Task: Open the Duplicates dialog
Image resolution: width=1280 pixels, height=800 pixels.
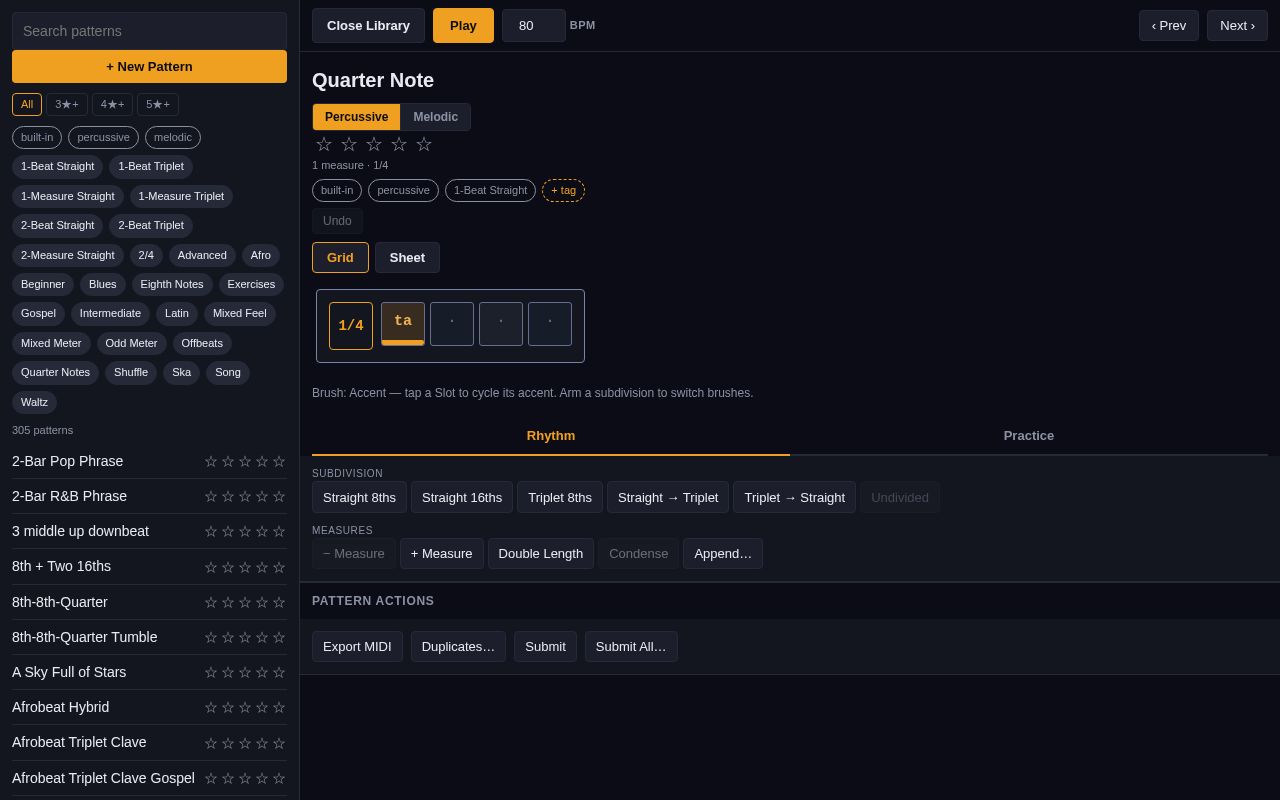Action: (x=458, y=646)
